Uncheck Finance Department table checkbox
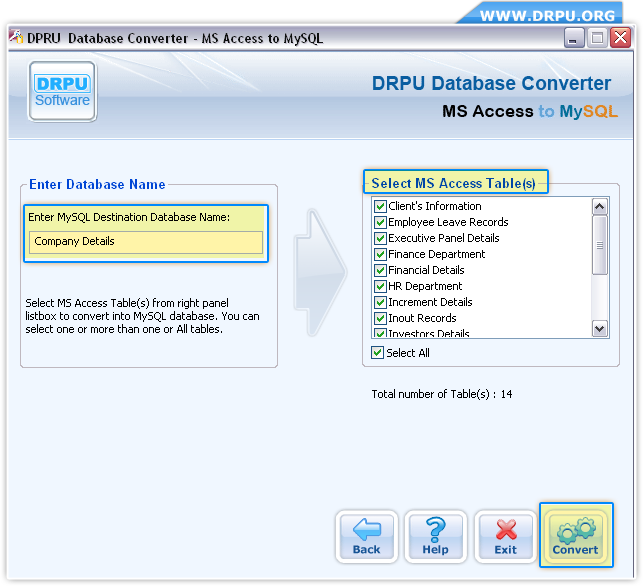This screenshot has height=586, width=643. tap(380, 254)
